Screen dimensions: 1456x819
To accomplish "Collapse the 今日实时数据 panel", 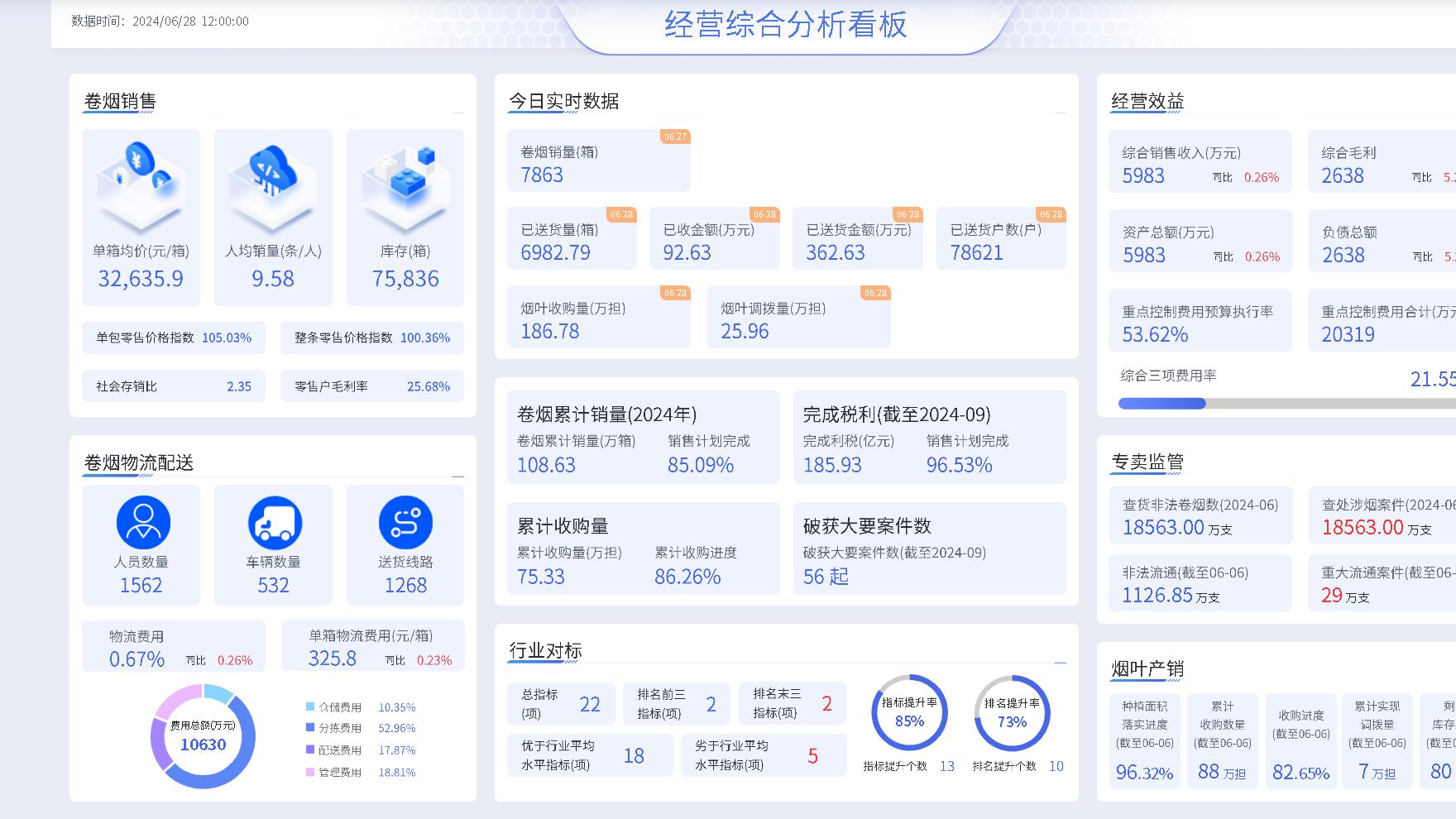I will [1060, 113].
